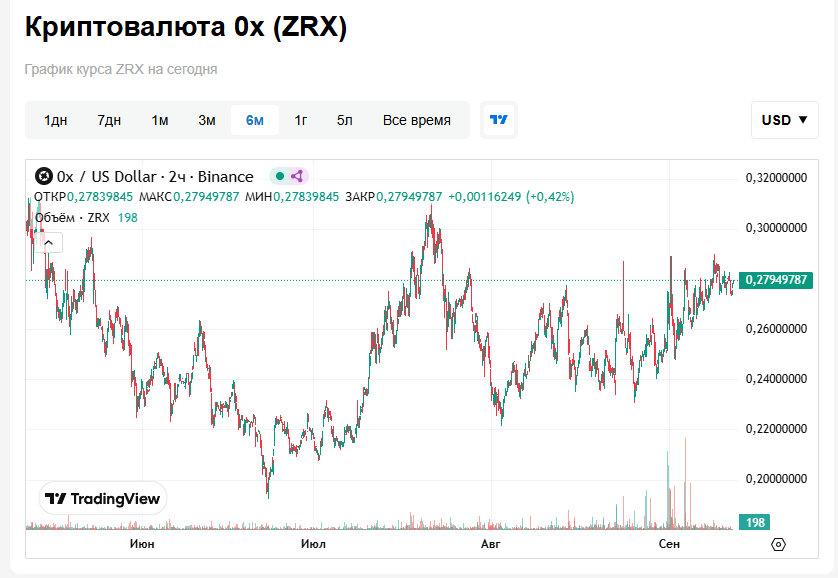Image resolution: width=838 pixels, height=578 pixels.
Task: Click the TradingView logo badge
Action: click(x=103, y=498)
